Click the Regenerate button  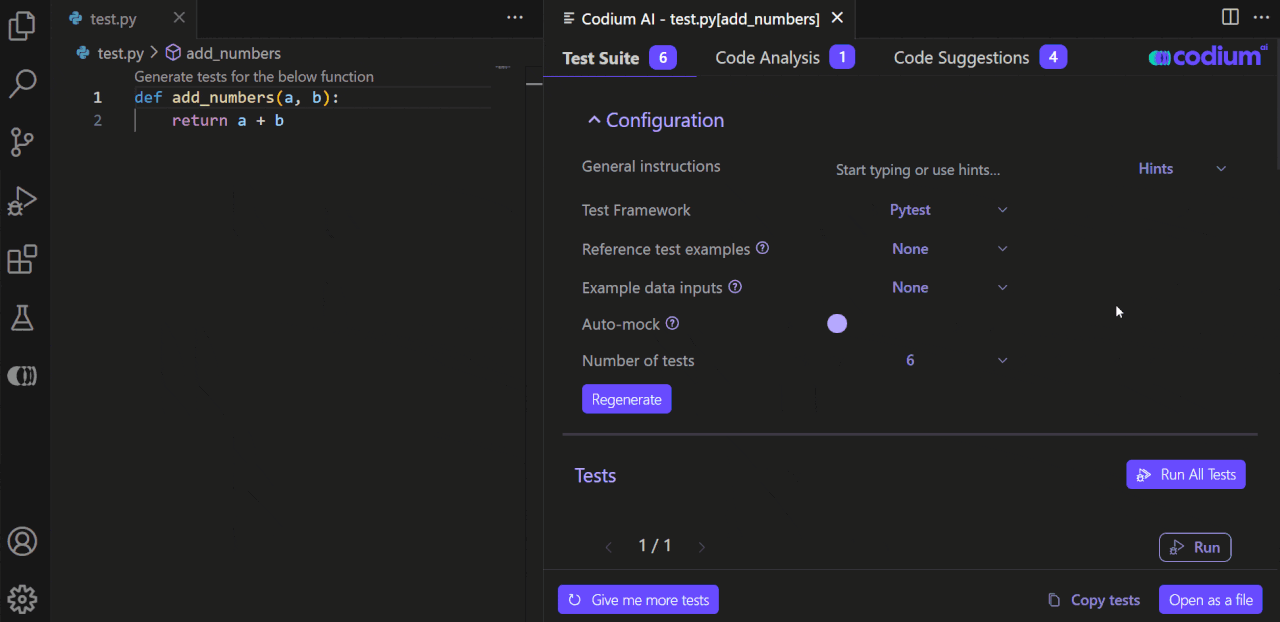tap(627, 399)
